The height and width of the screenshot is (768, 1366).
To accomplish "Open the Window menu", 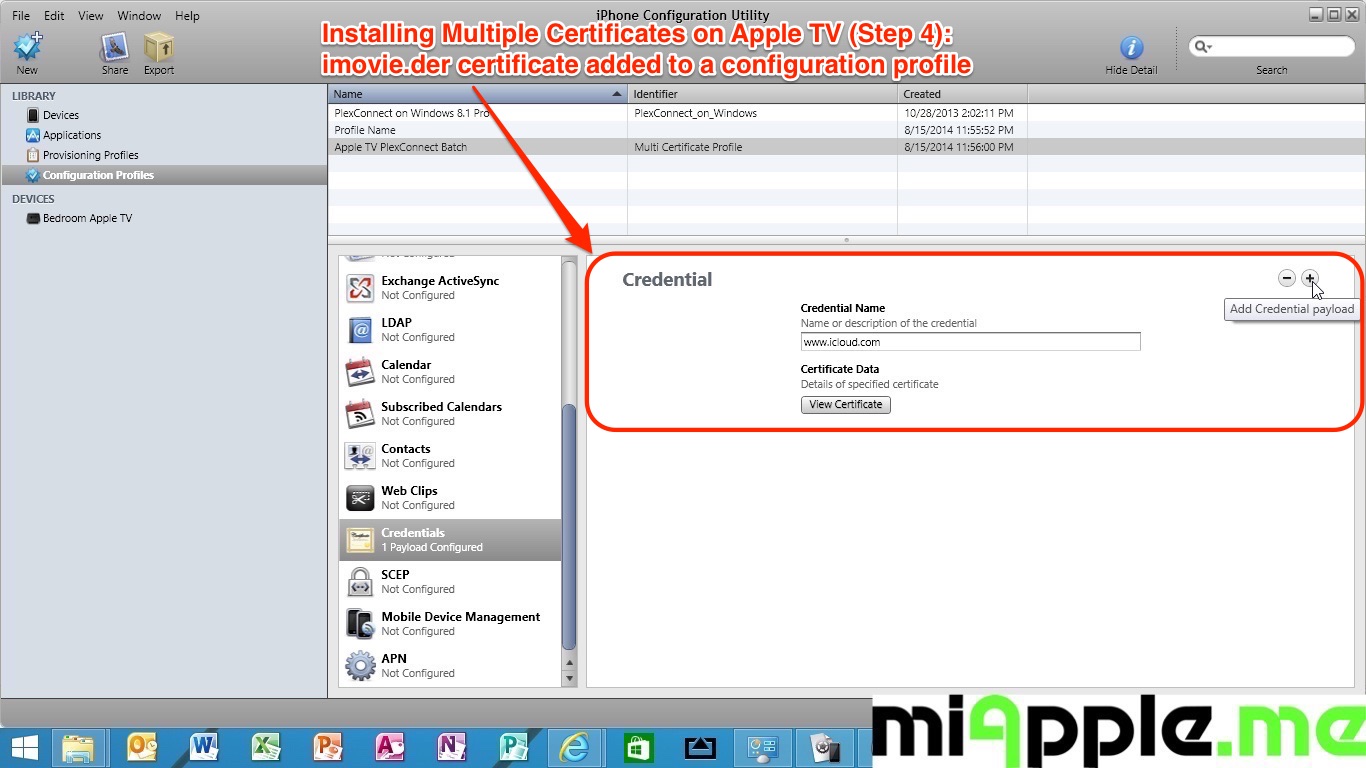I will 139,16.
